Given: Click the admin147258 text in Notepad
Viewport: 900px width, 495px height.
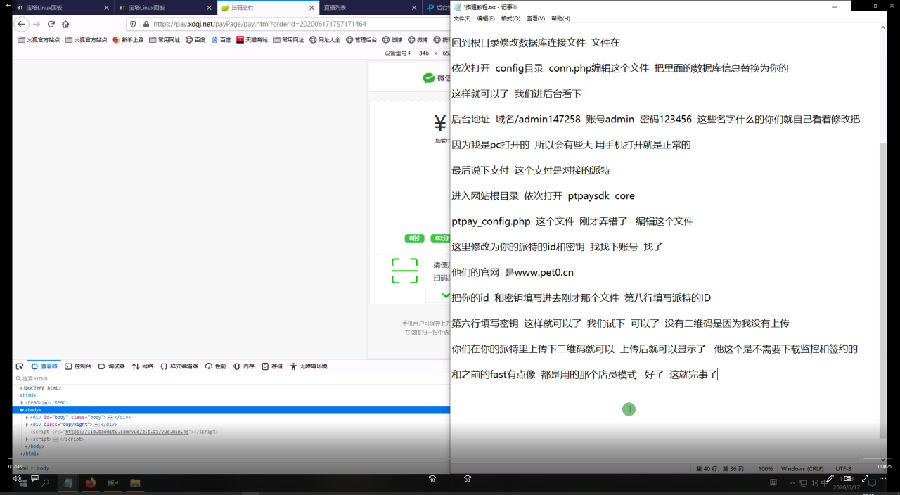Looking at the screenshot, I should (x=549, y=119).
